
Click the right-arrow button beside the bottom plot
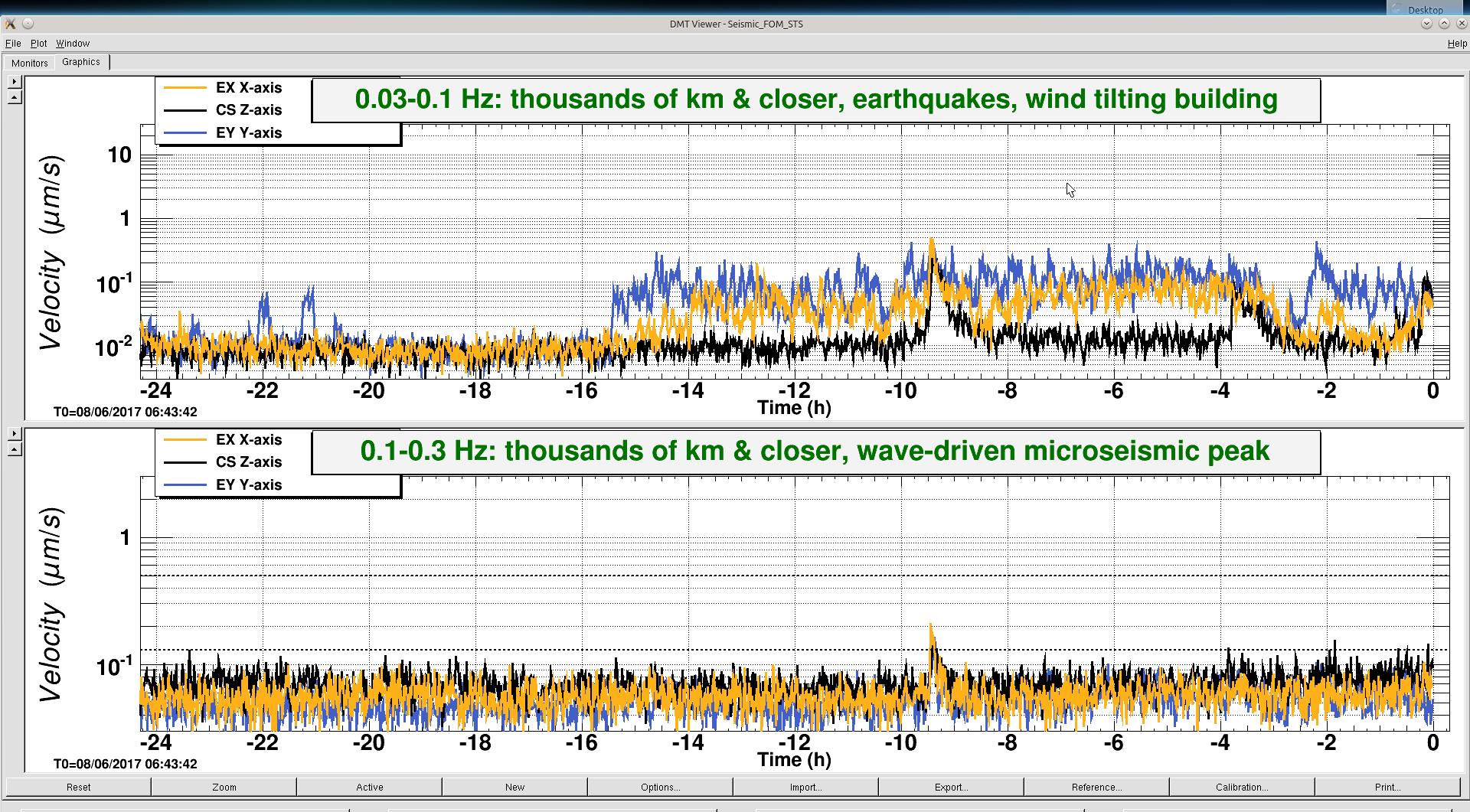click(x=15, y=433)
